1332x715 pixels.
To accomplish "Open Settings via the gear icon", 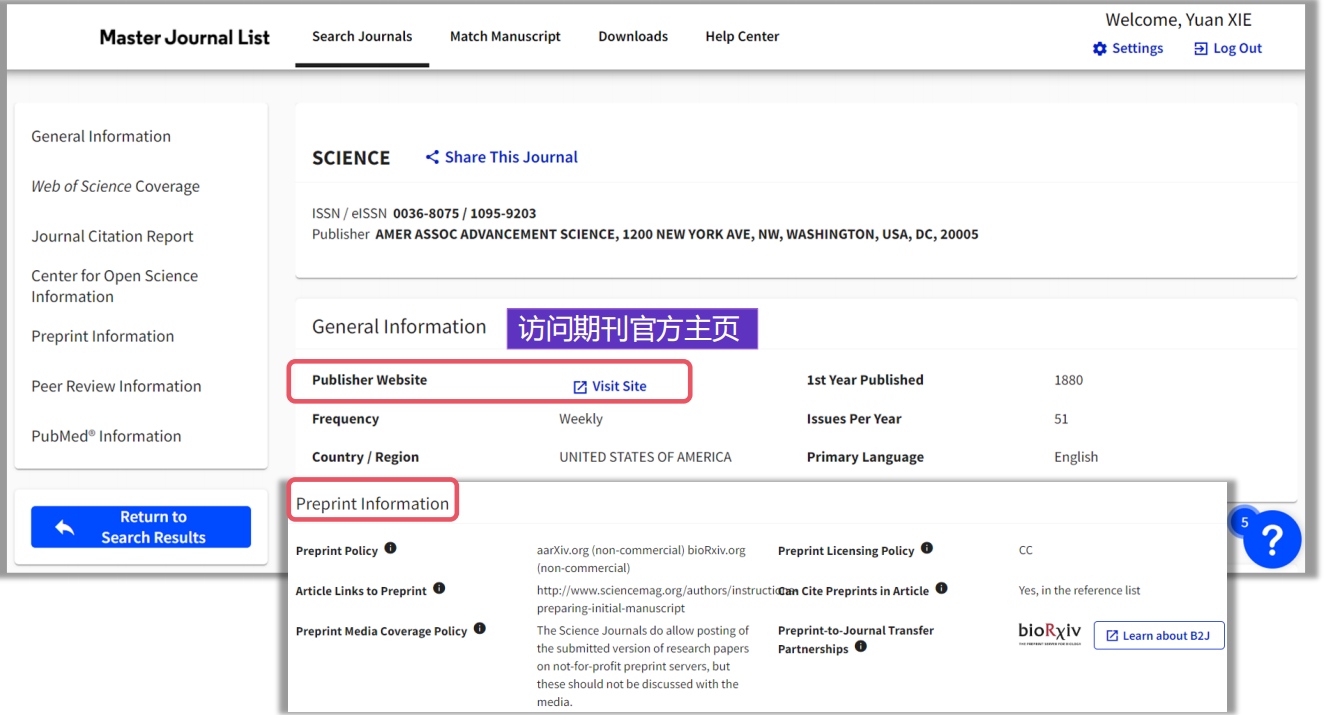I will coord(1098,48).
